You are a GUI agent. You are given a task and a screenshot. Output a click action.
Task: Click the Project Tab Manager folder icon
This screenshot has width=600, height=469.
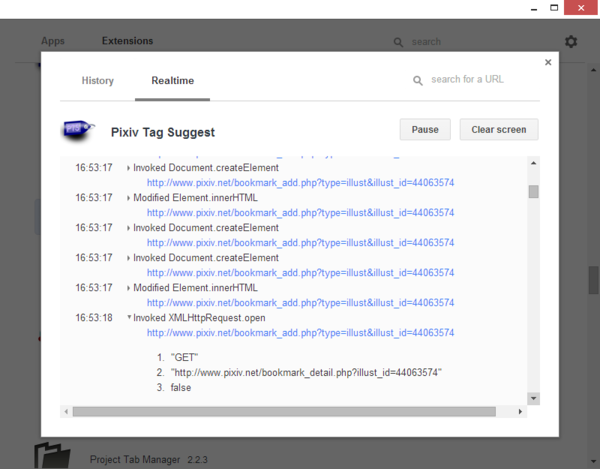[x=52, y=456]
